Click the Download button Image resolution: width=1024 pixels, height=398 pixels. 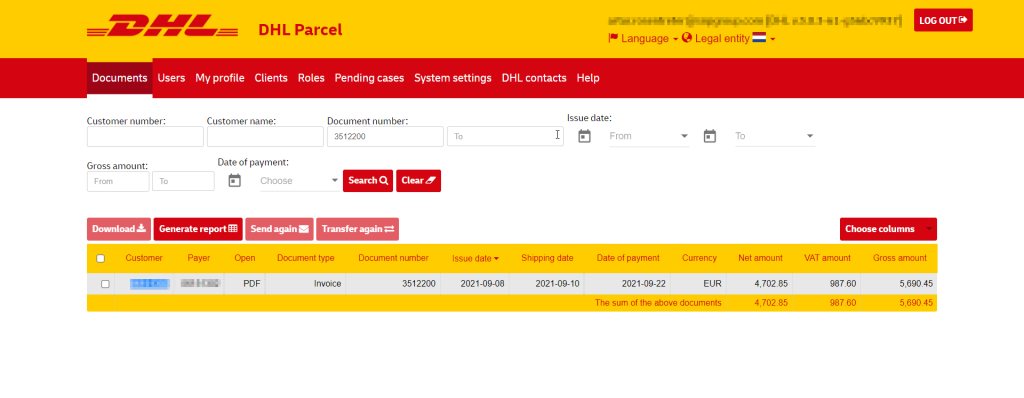119,229
